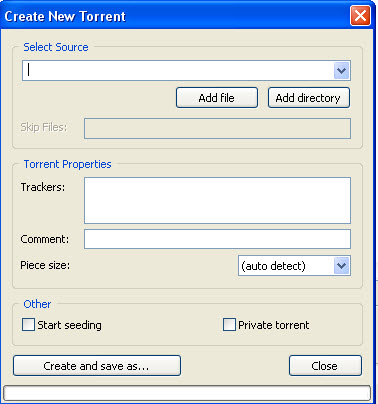The image size is (378, 404).
Task: Expand the Select Source dropdown arrow
Action: [342, 70]
